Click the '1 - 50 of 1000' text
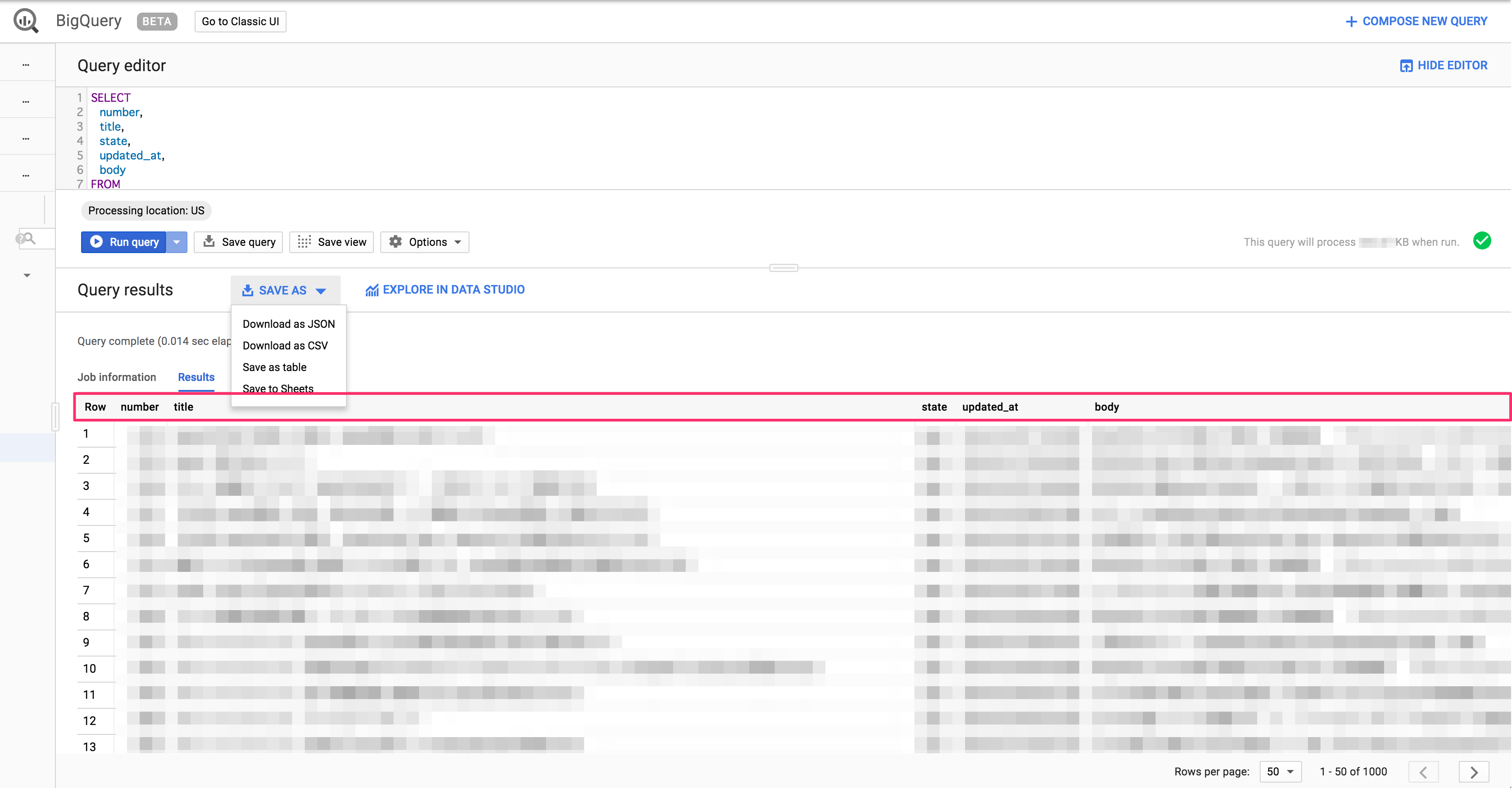 click(x=1353, y=772)
